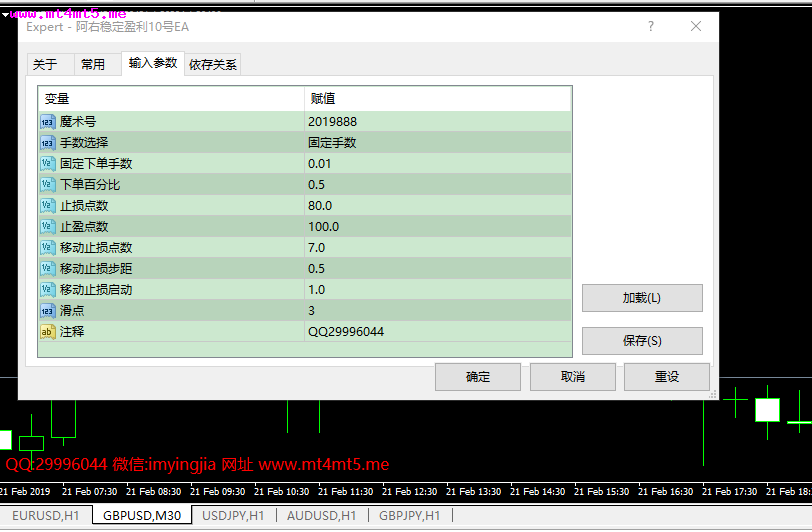The image size is (812, 532).
Task: Select the 注释 variable name
Action: click(72, 332)
